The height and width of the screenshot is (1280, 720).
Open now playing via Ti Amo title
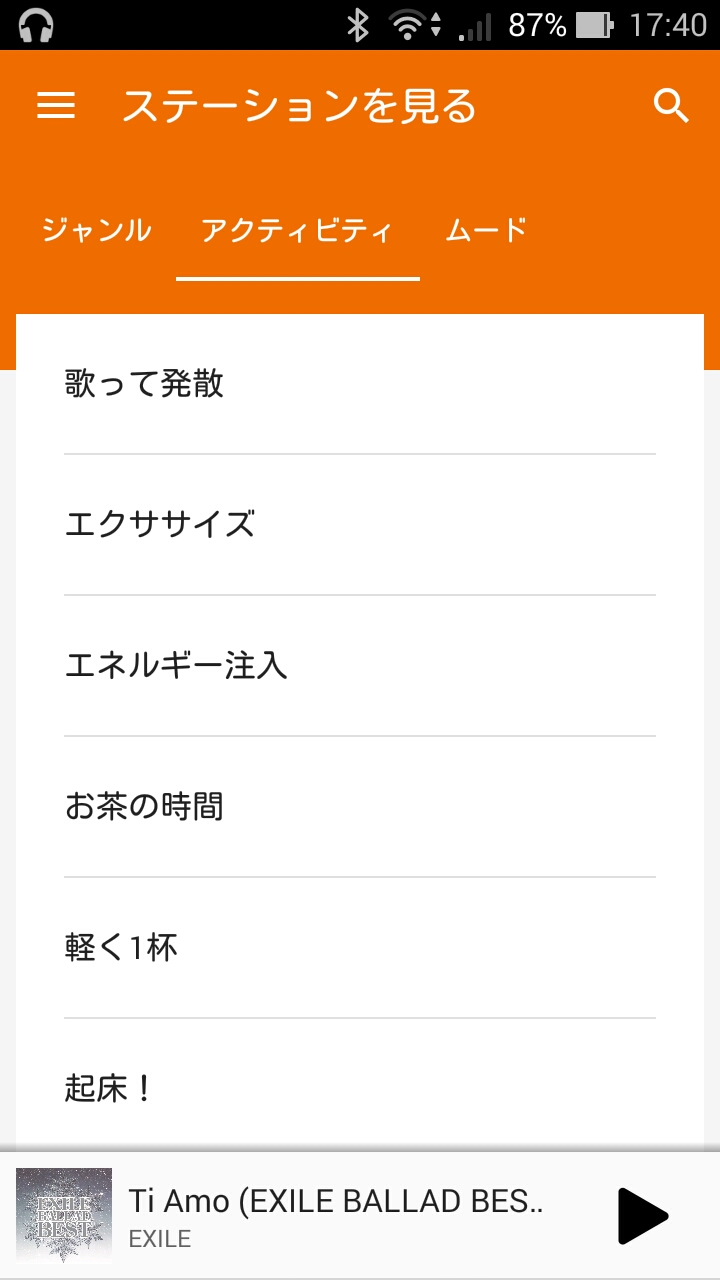(x=336, y=1201)
